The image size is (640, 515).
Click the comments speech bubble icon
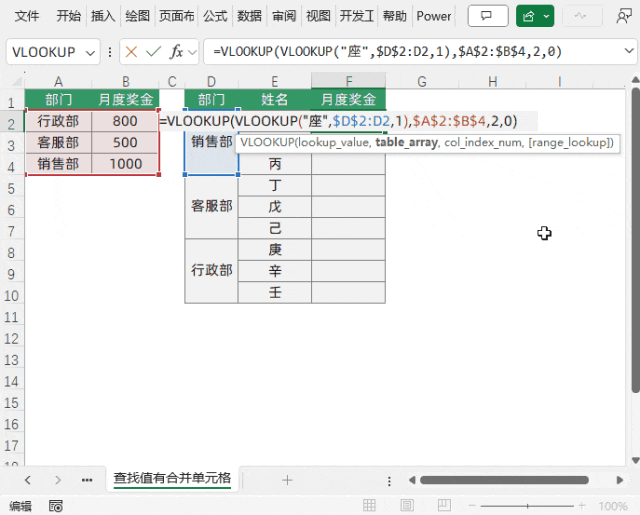coord(487,16)
